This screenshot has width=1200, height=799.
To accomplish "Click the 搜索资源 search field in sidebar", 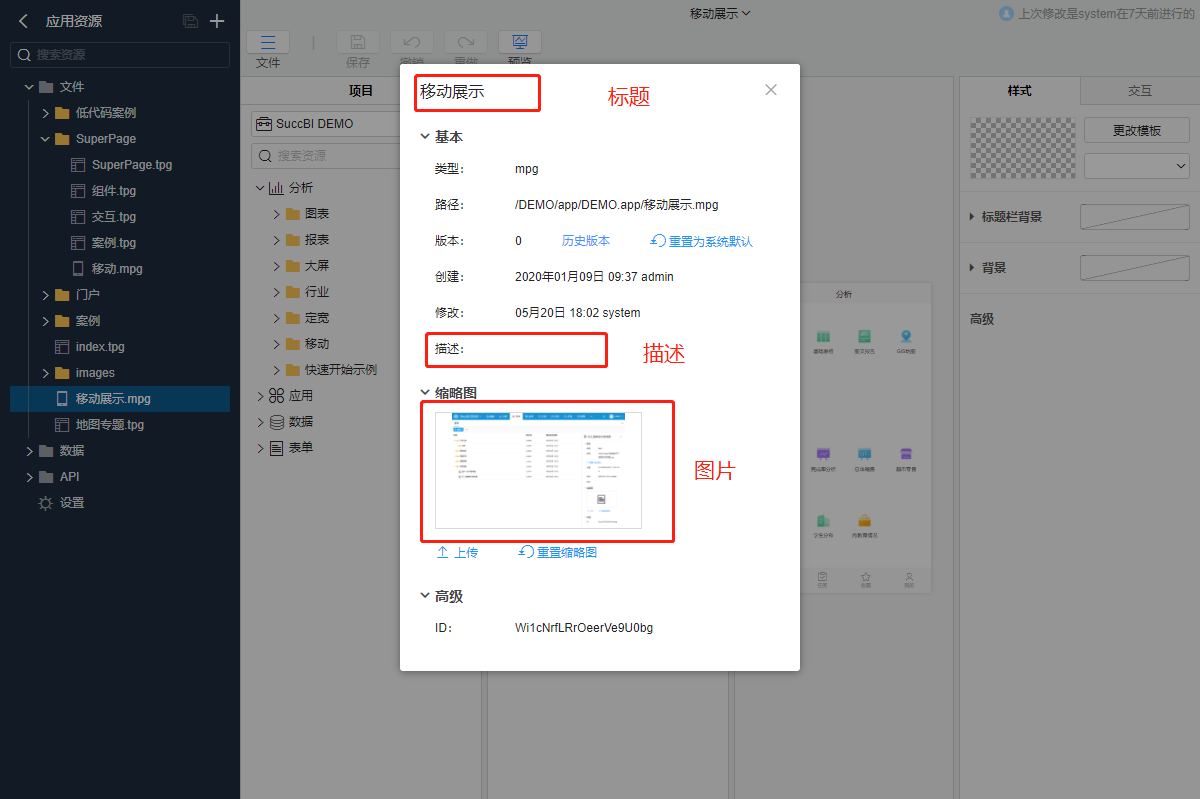I will [120, 55].
